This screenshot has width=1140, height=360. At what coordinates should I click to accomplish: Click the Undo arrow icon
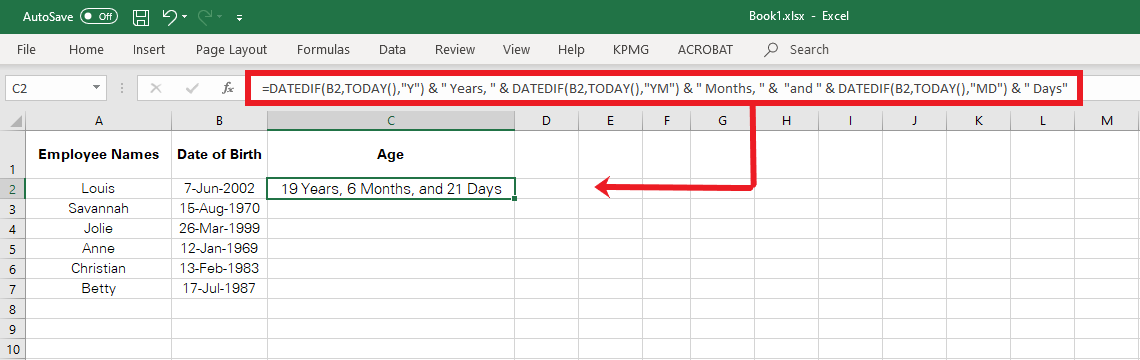(169, 16)
